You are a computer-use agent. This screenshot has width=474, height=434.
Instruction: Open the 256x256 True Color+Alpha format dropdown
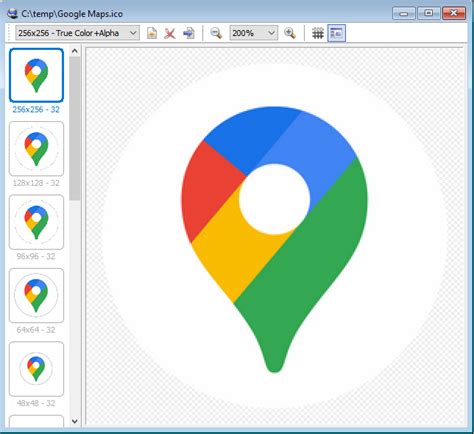[77, 33]
